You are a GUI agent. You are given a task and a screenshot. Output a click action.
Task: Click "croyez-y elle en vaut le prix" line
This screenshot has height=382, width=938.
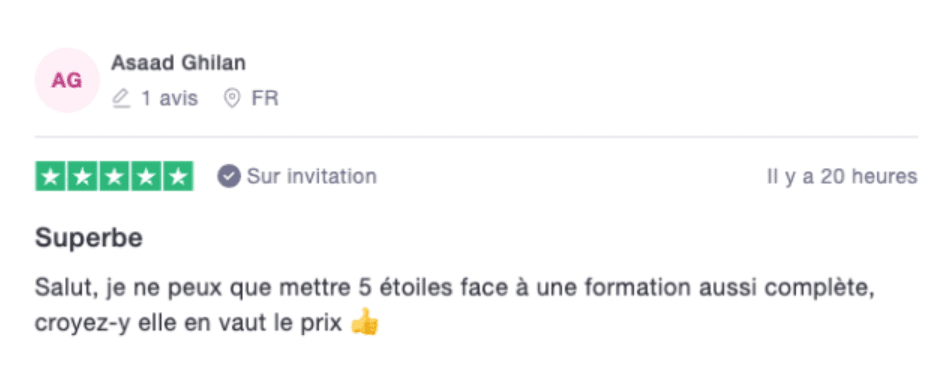pyautogui.click(x=188, y=325)
